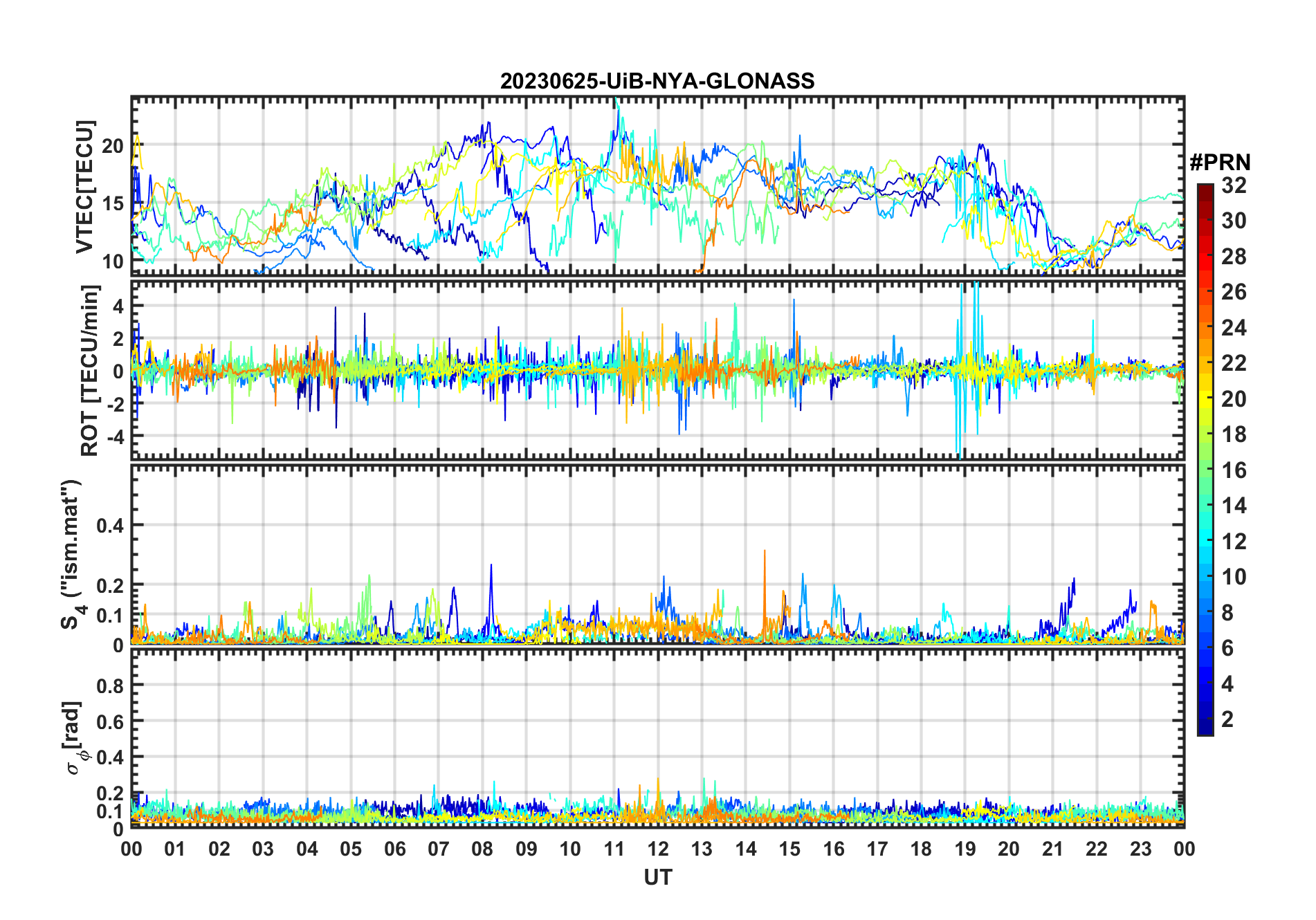Screen dimensions: 1316x920
Task: Click inside the ROT time-series panel
Action: pyautogui.click(x=657, y=369)
